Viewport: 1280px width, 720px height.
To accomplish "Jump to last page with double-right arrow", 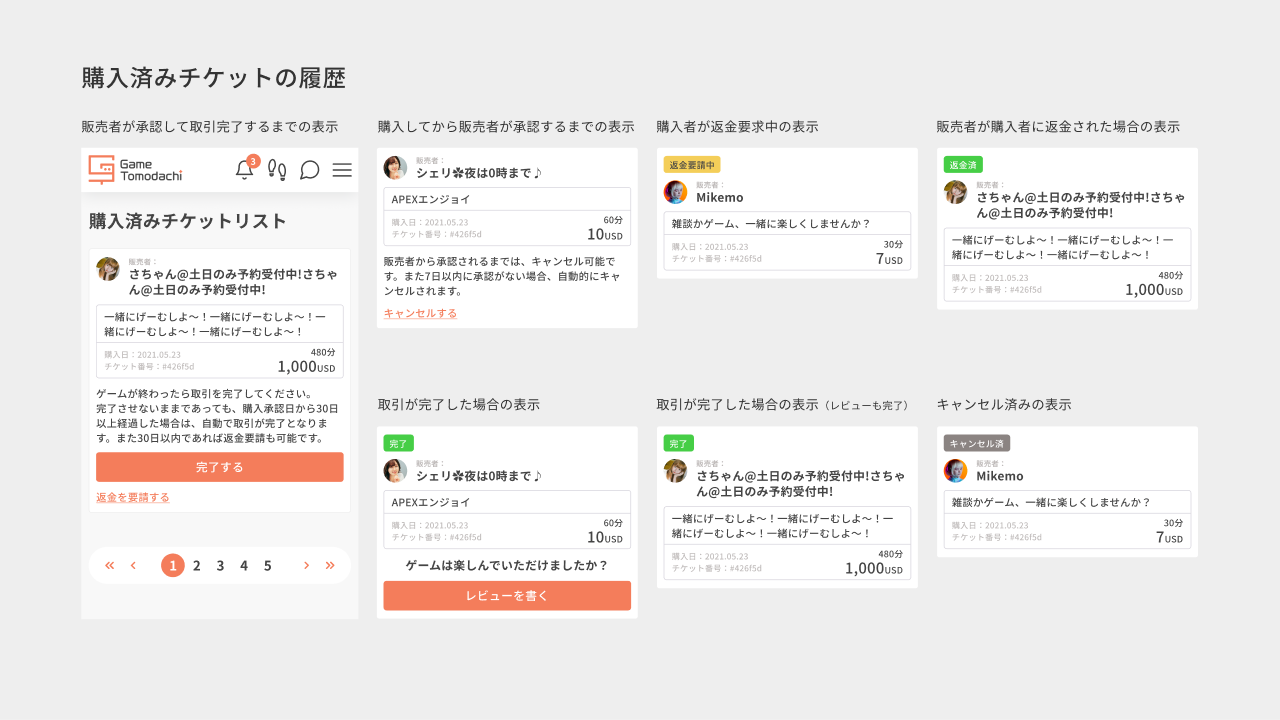I will pos(330,565).
